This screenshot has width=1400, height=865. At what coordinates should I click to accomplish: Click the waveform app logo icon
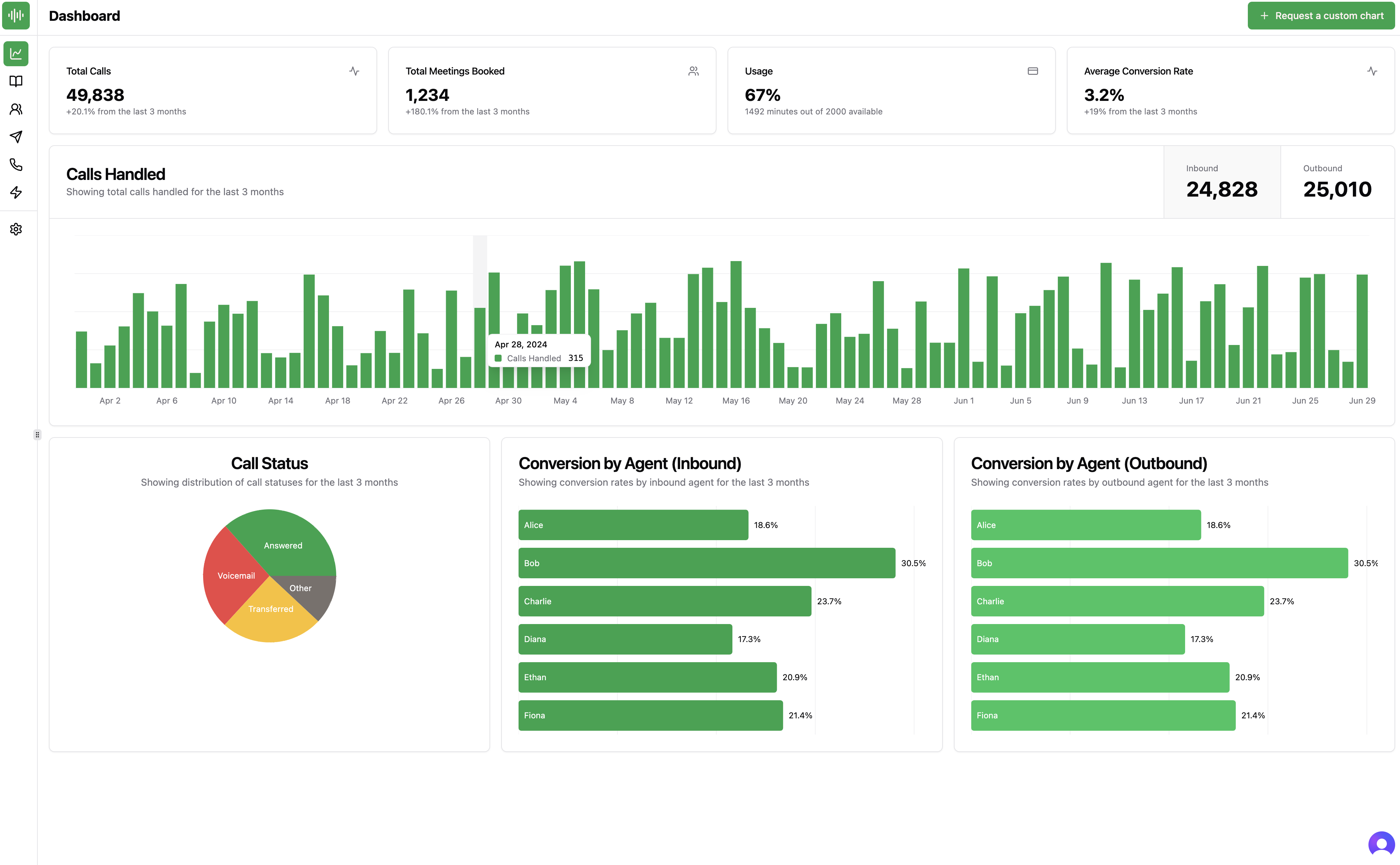(x=16, y=16)
